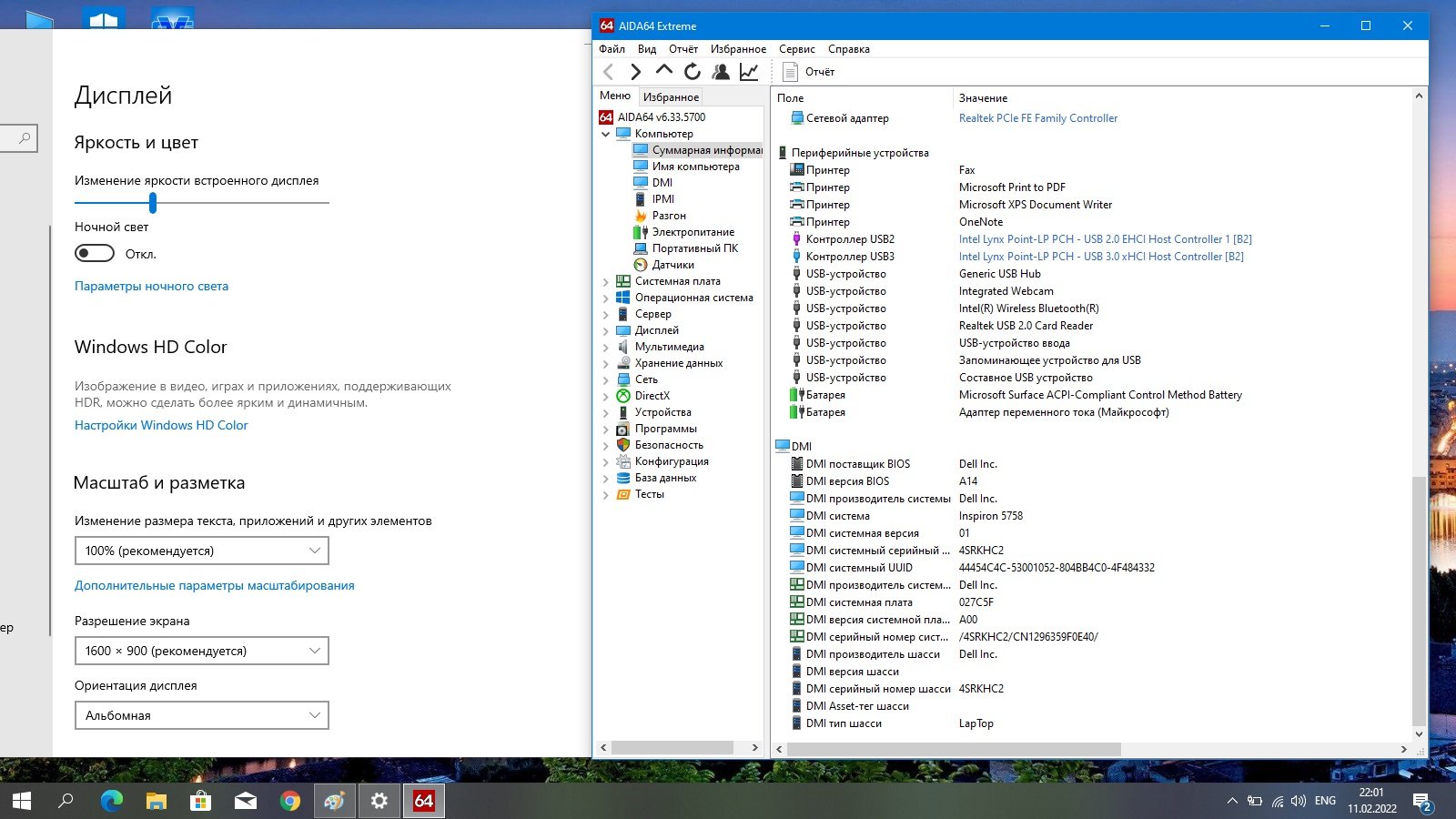
Task: Open the Альбомная orientation dropdown
Action: click(x=201, y=715)
